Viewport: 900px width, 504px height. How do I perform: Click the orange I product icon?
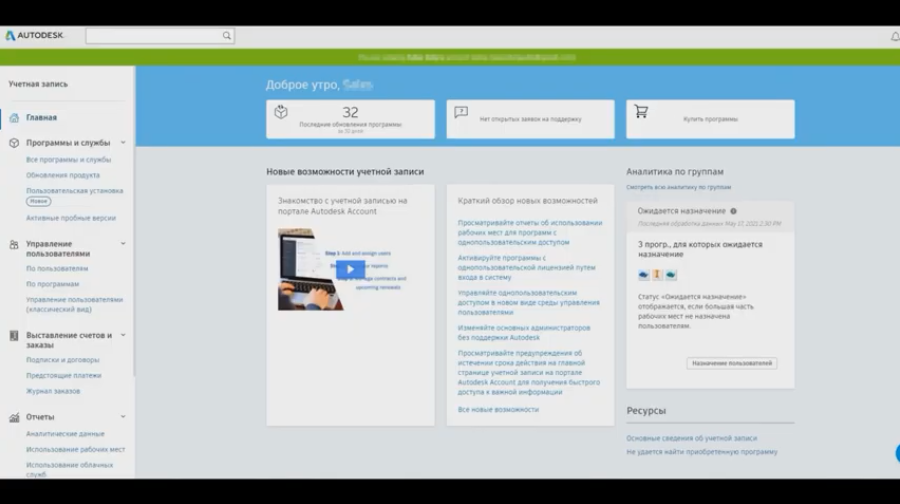click(657, 275)
